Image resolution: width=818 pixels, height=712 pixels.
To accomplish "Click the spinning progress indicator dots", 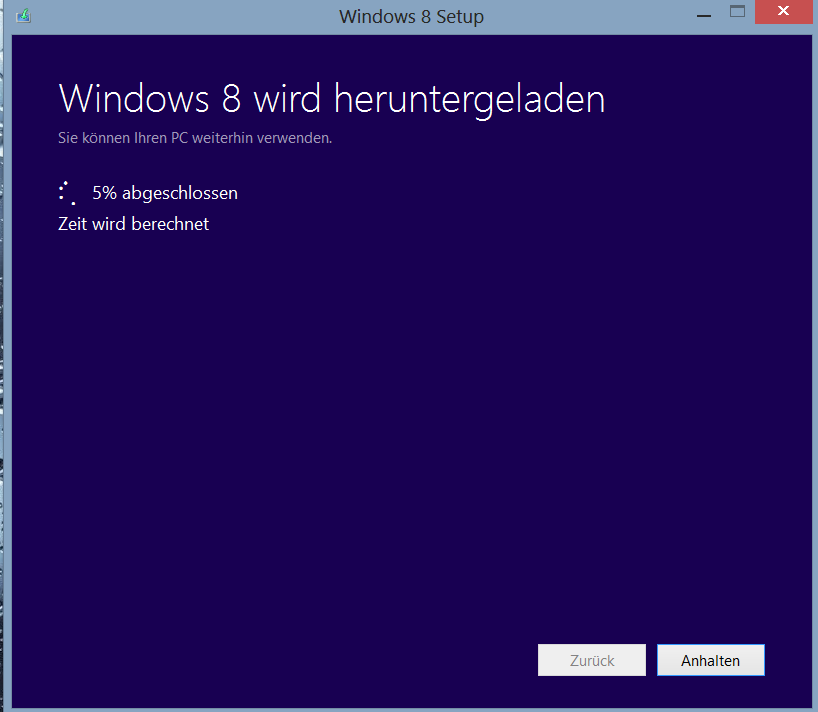I will pyautogui.click(x=67, y=193).
